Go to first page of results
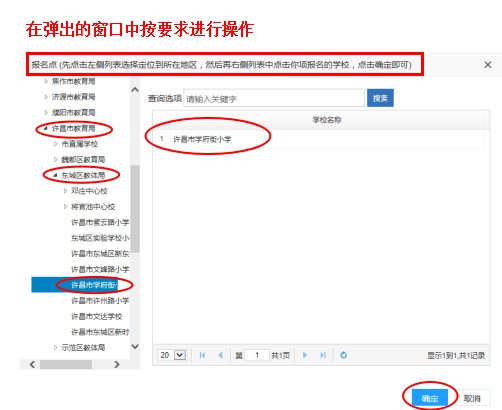The height and width of the screenshot is (410, 502). (x=202, y=355)
